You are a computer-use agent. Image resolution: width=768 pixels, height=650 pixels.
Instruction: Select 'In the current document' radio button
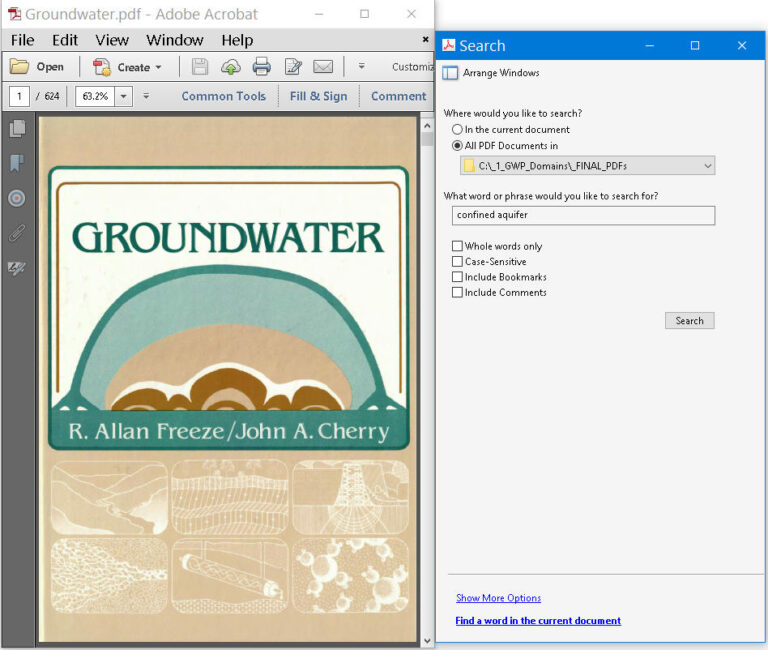(x=457, y=130)
